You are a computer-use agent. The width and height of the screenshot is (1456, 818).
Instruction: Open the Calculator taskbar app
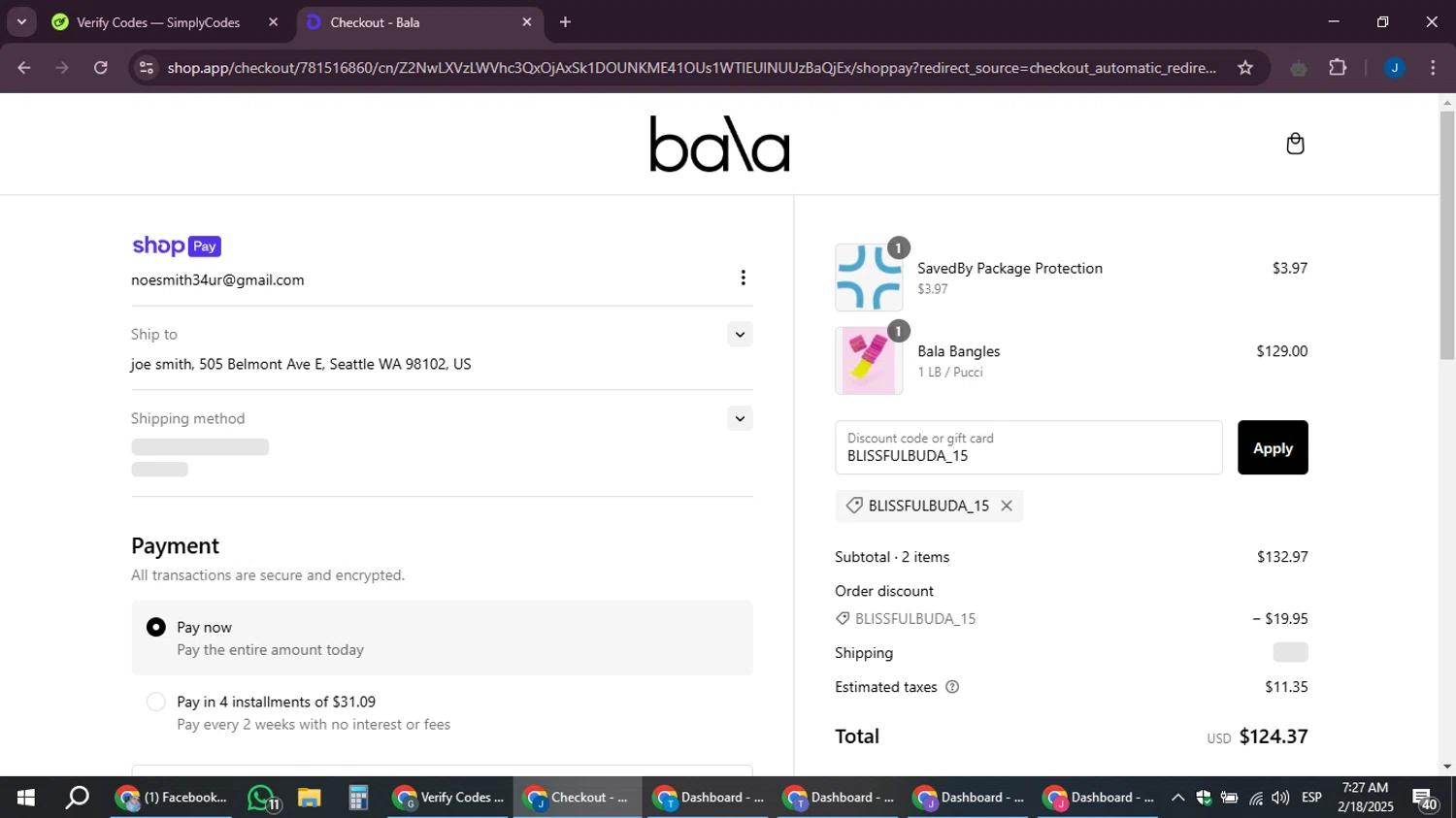tap(358, 798)
